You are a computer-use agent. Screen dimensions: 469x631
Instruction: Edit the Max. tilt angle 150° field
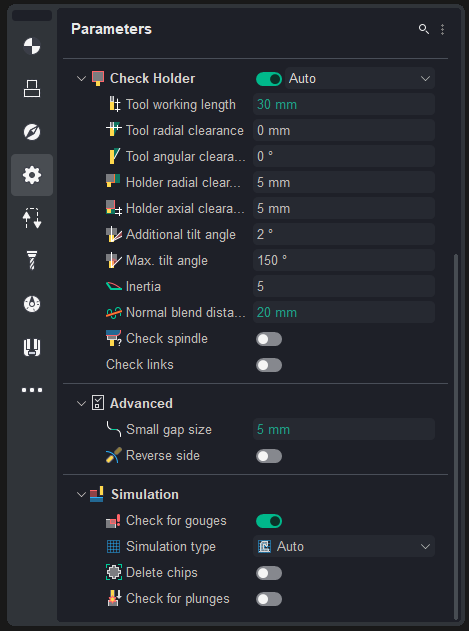pyautogui.click(x=344, y=260)
